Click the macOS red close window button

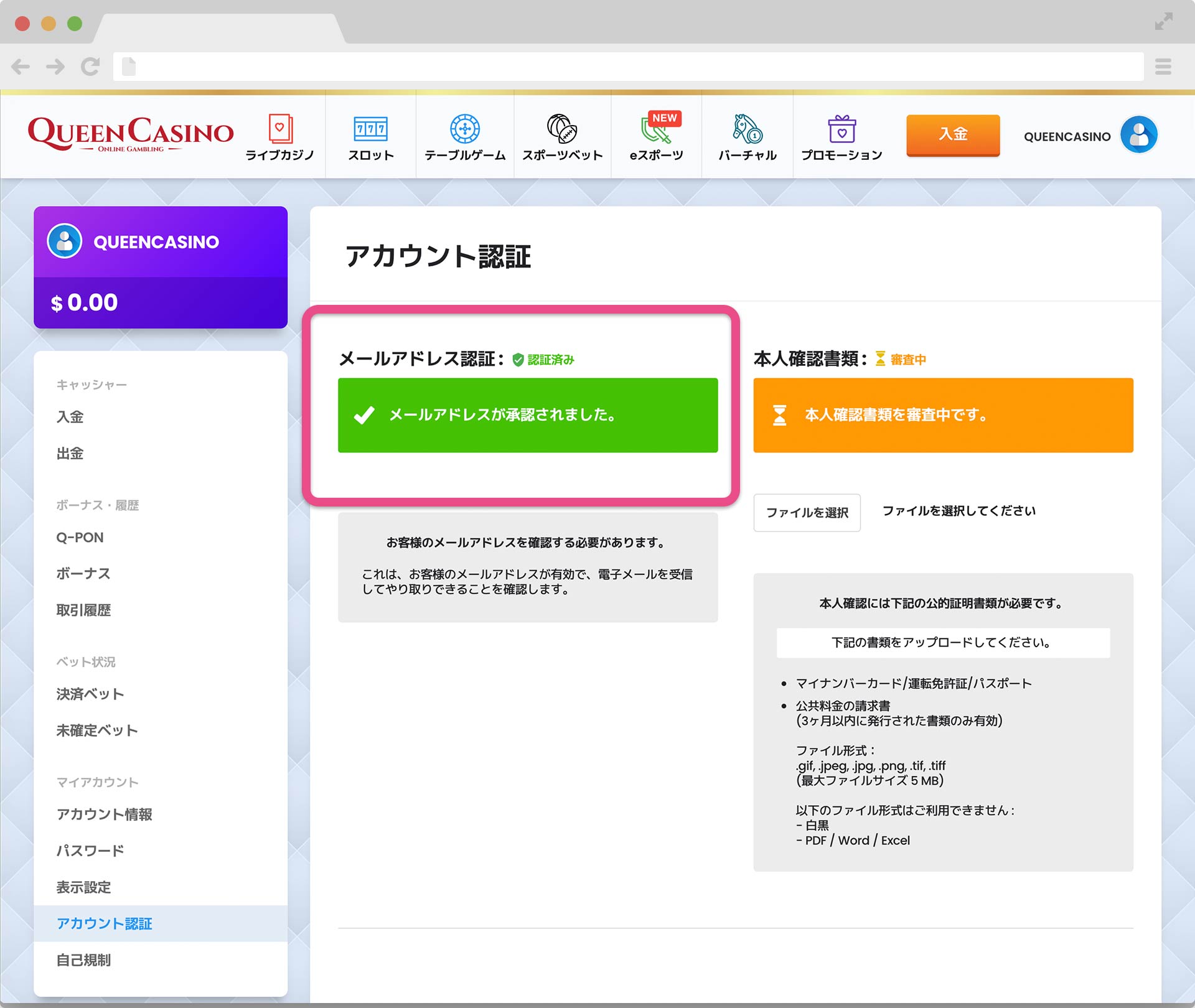pyautogui.click(x=22, y=24)
